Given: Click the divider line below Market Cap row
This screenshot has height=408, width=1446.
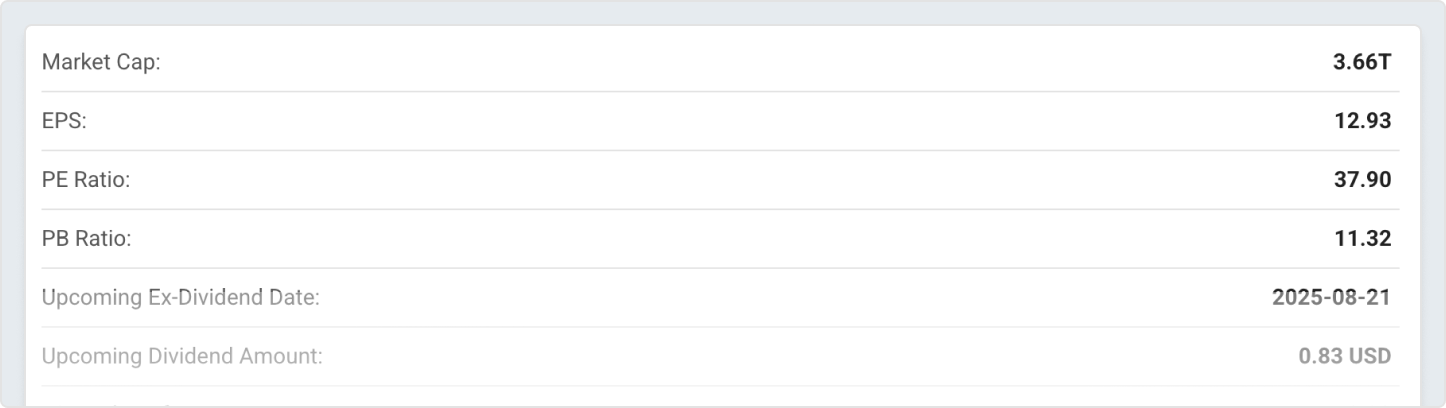Looking at the screenshot, I should [720, 92].
